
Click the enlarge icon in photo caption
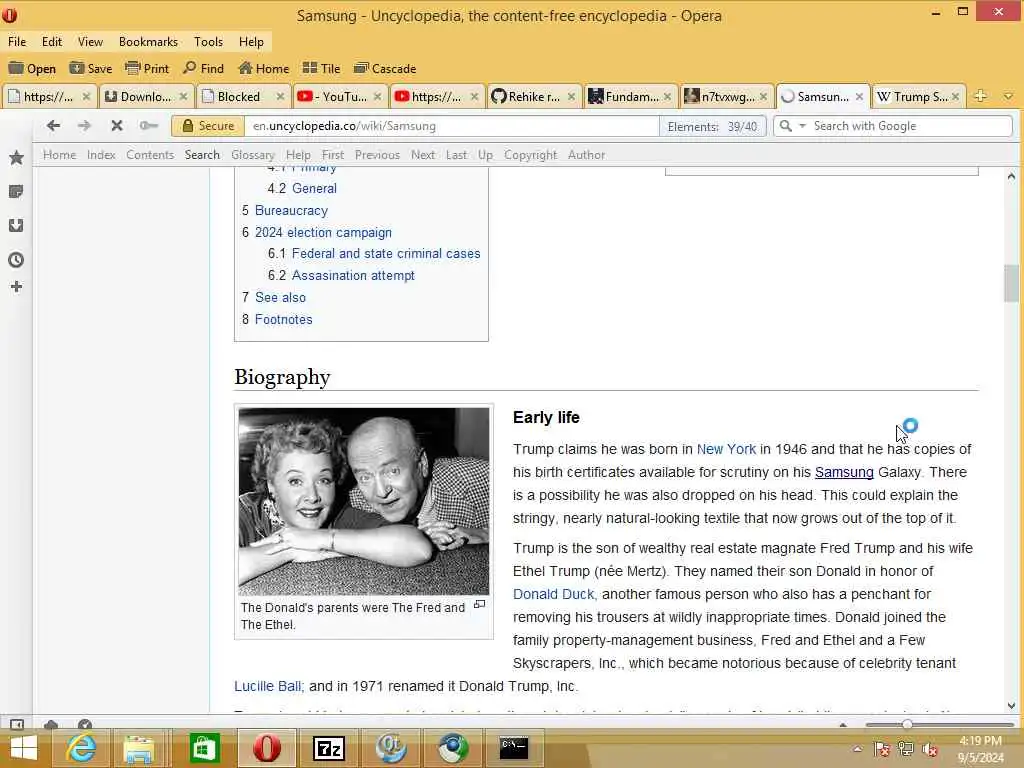(x=479, y=605)
